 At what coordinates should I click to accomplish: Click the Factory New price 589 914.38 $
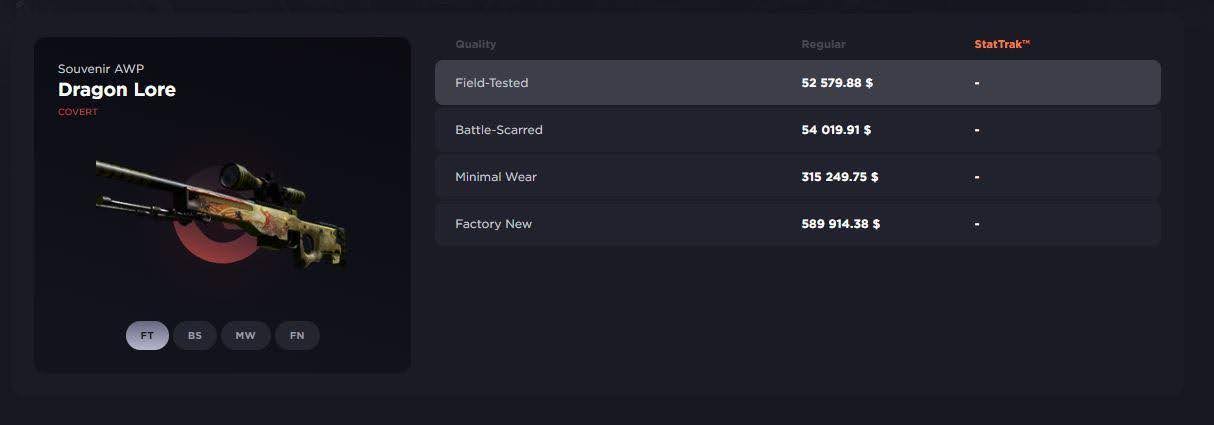tap(841, 224)
